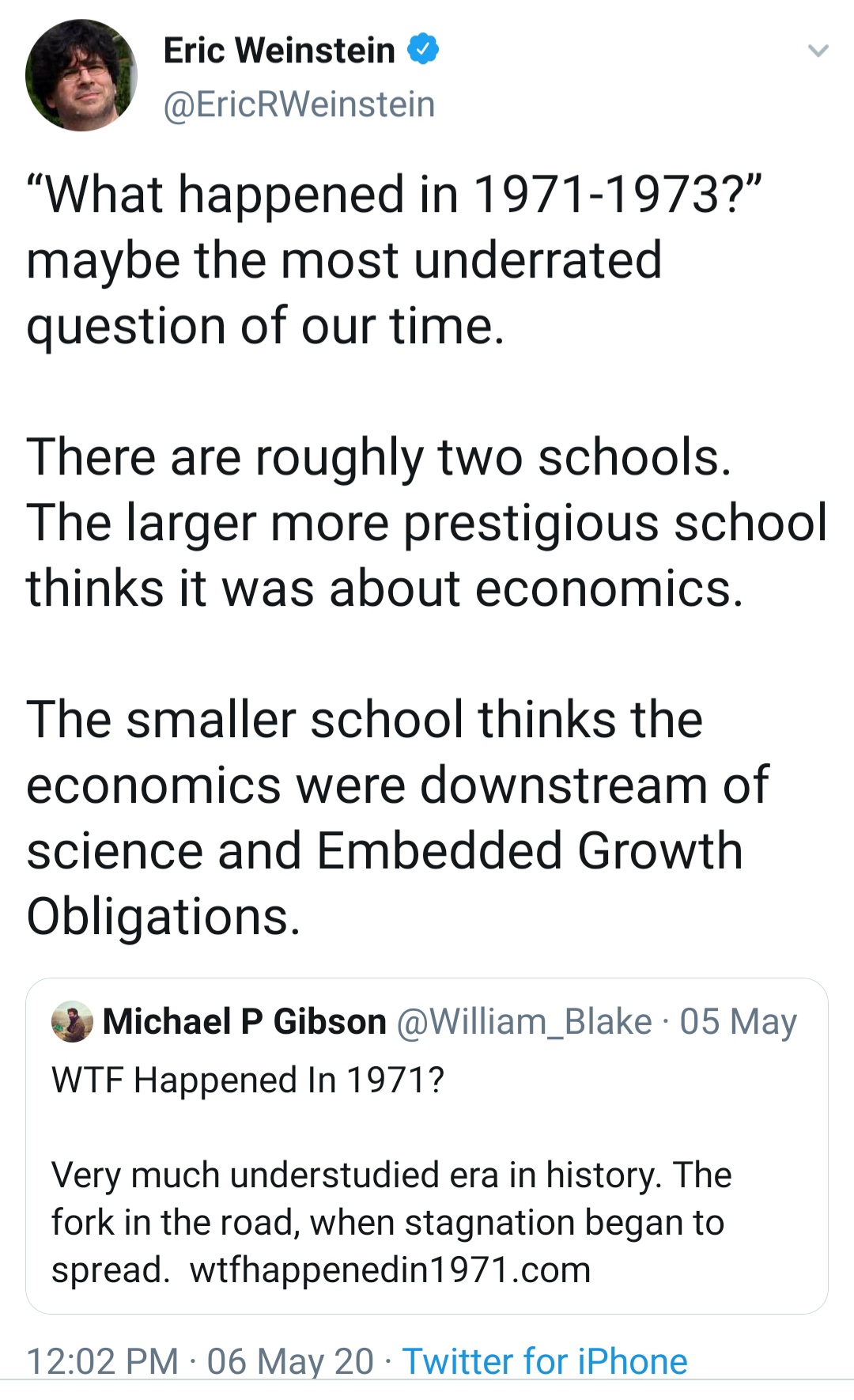This screenshot has height=1400, width=854.
Task: Click the 'thinks it was about economics' line
Action: 384,588
